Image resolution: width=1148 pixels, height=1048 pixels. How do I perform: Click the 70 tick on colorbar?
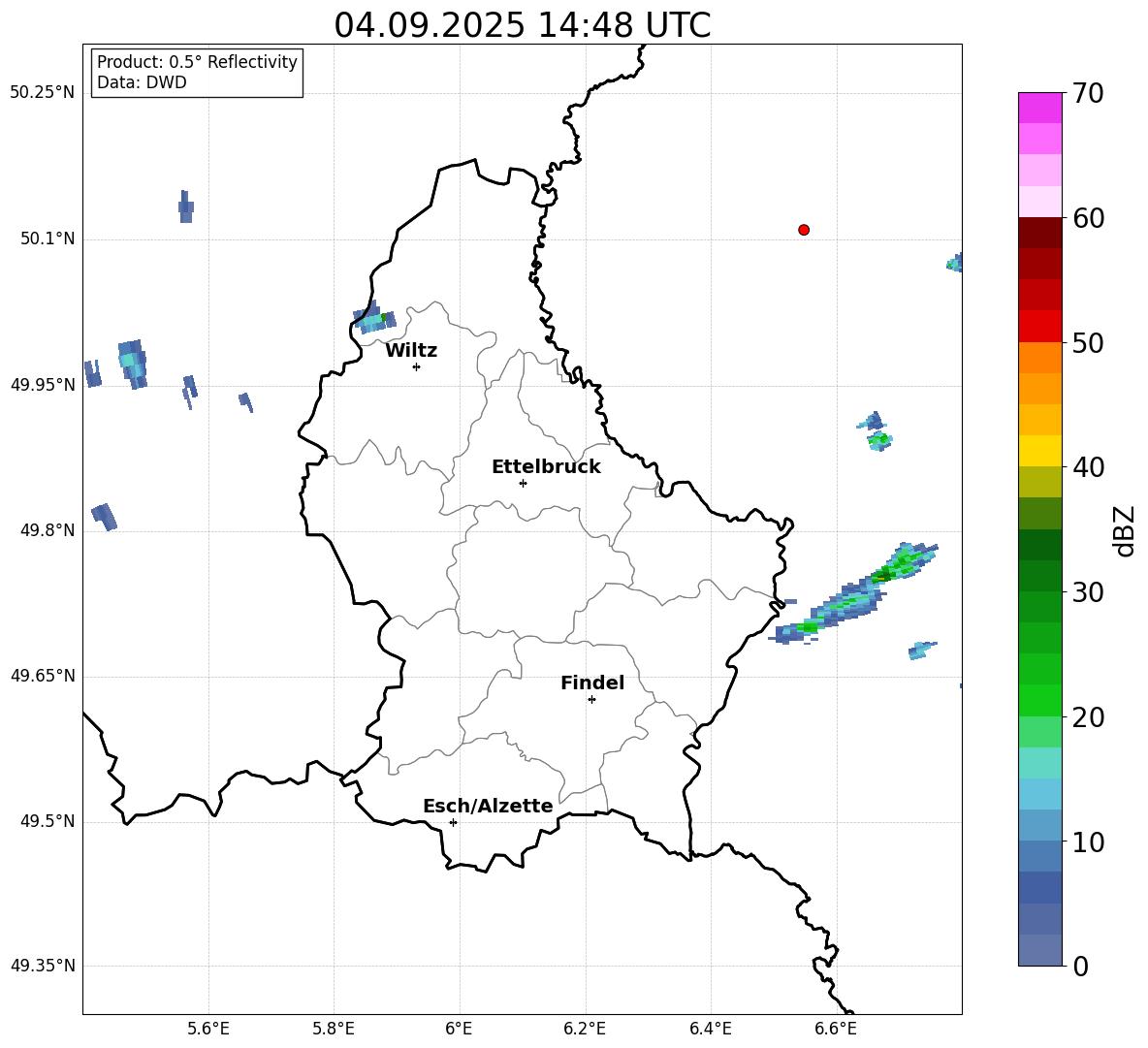(x=1088, y=93)
